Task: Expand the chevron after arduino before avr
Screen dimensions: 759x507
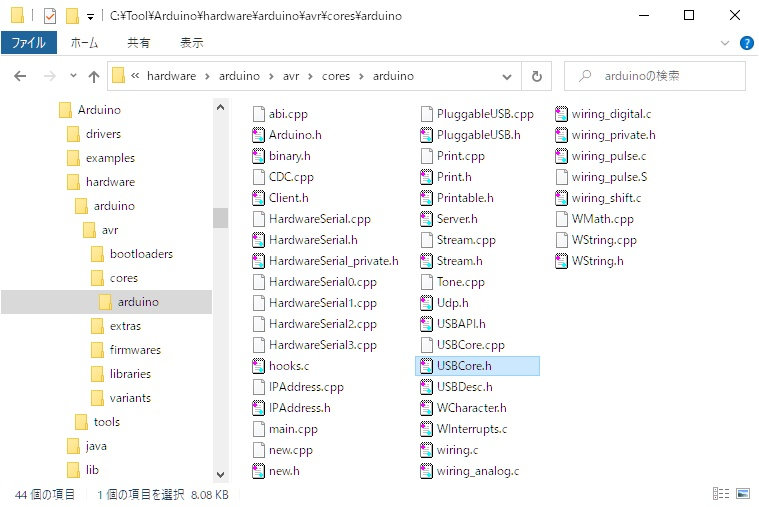Action: pos(271,76)
